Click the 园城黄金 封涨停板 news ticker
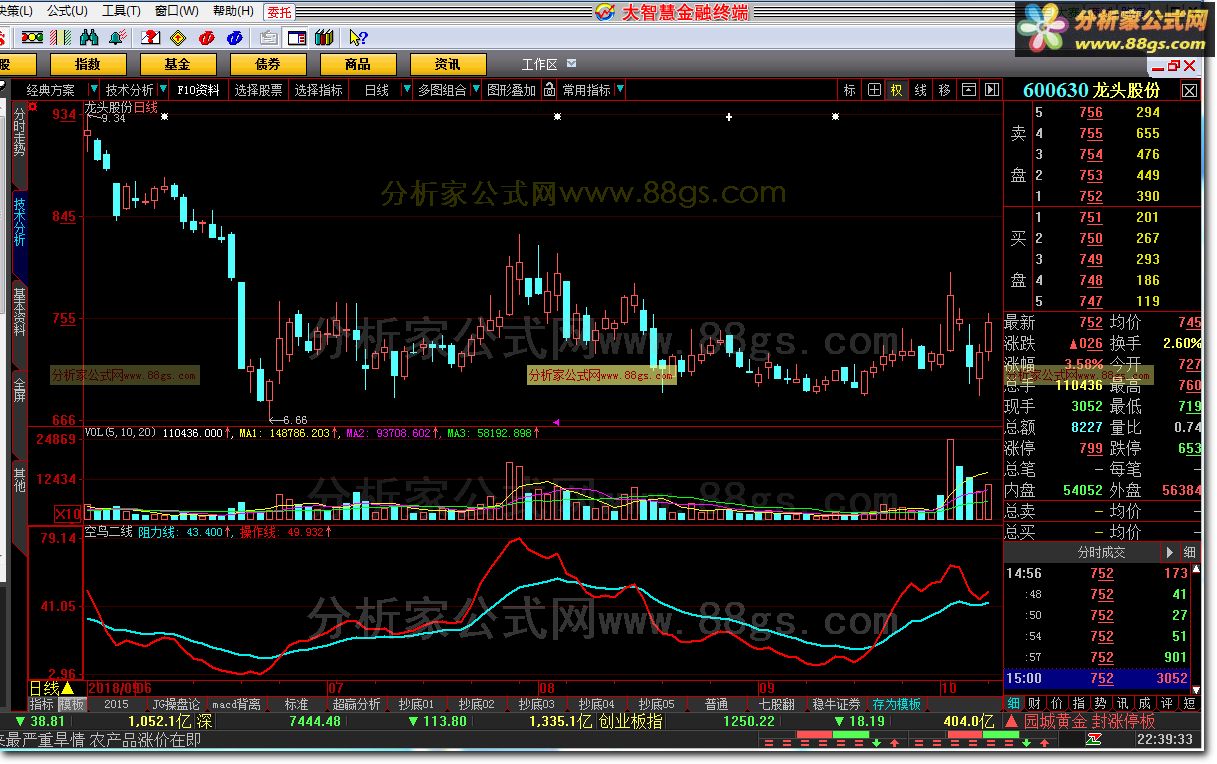The width and height of the screenshot is (1217, 764). click(1089, 721)
